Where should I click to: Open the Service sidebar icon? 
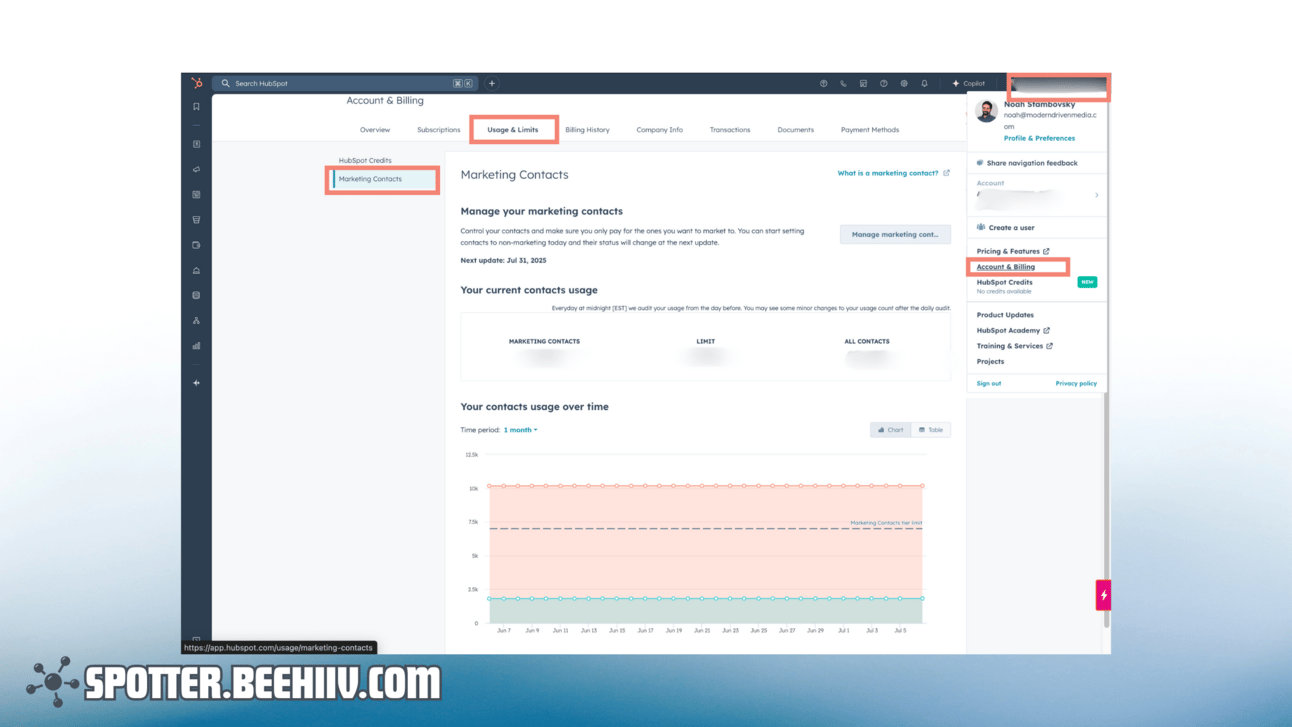pos(196,271)
